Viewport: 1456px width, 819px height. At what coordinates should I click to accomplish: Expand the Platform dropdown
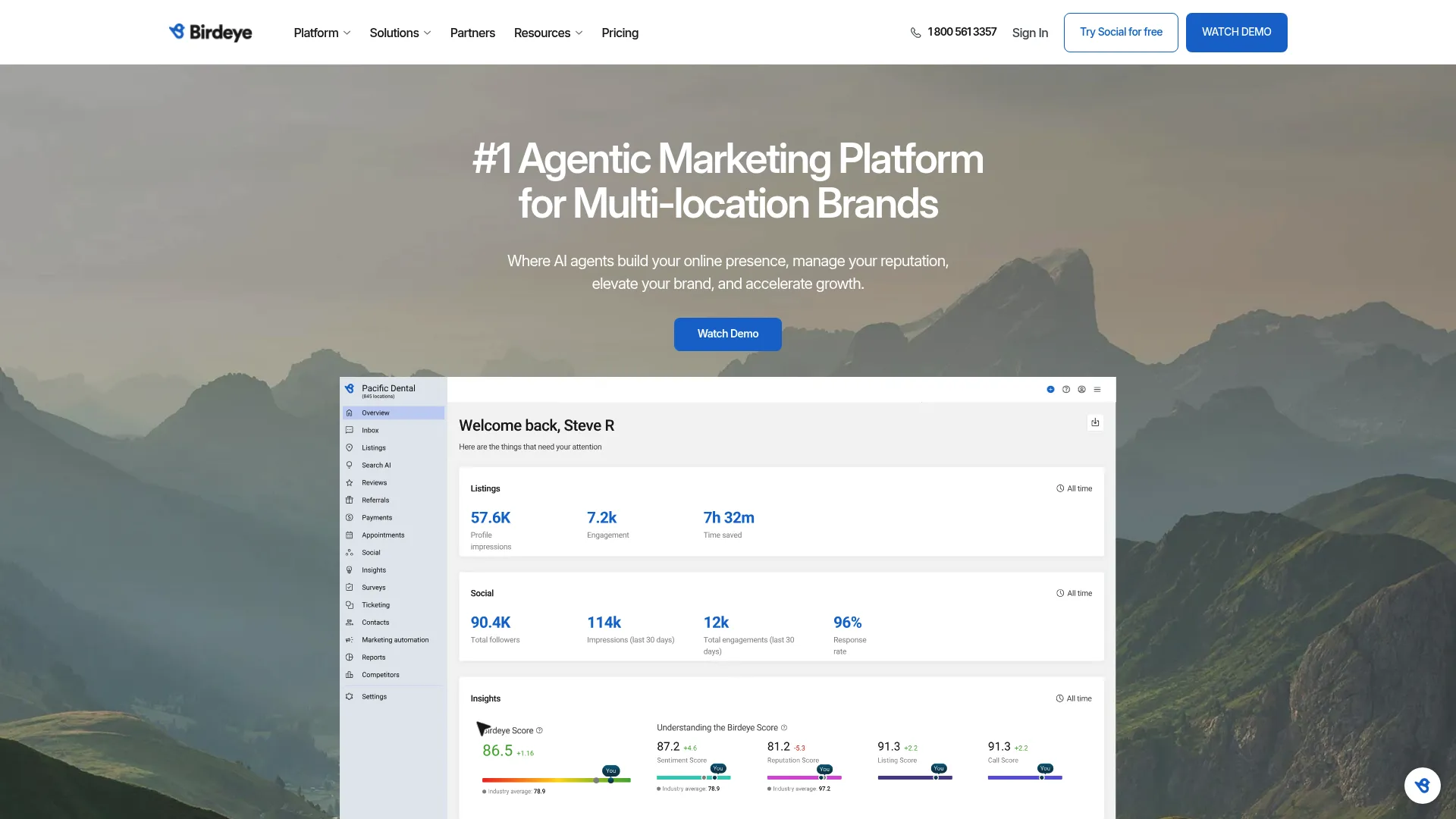pos(322,33)
